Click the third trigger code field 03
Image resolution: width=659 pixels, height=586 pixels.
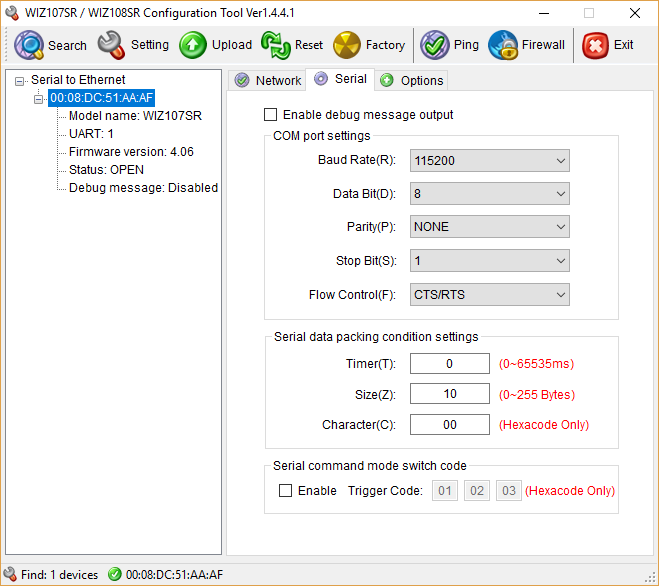[509, 490]
